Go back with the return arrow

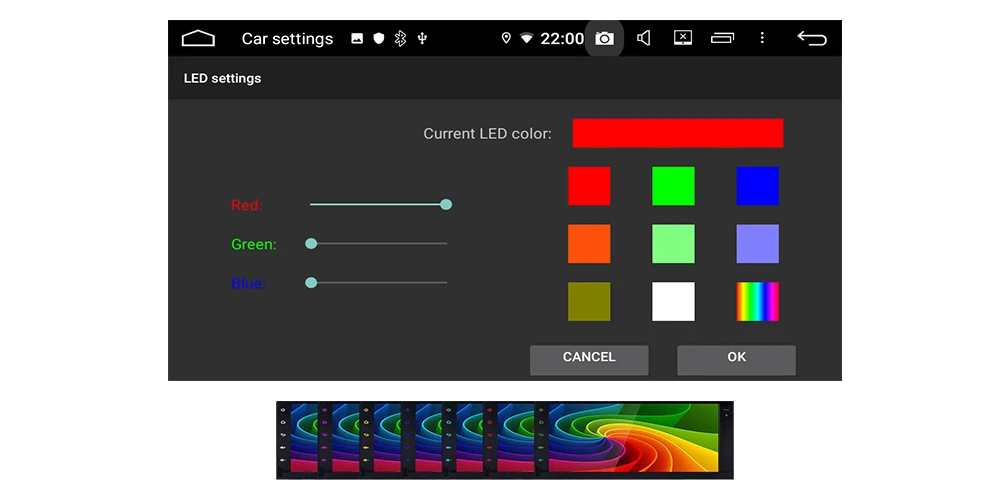pos(812,38)
